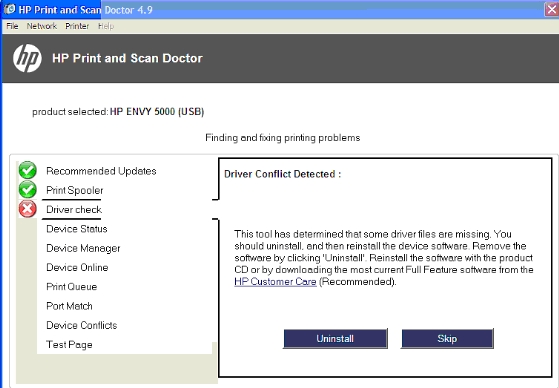Screen dimensions: 559x388
Task: Open the File menu
Action: click(x=12, y=26)
